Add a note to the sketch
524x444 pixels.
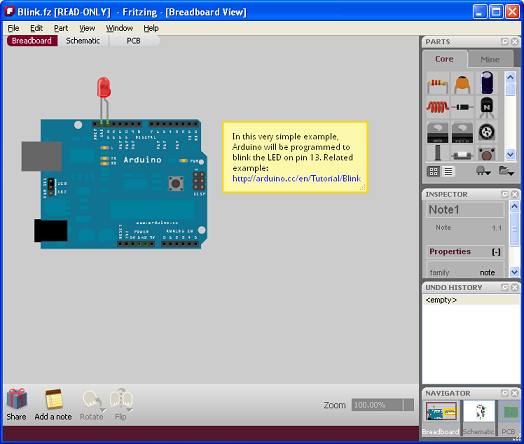[53, 404]
